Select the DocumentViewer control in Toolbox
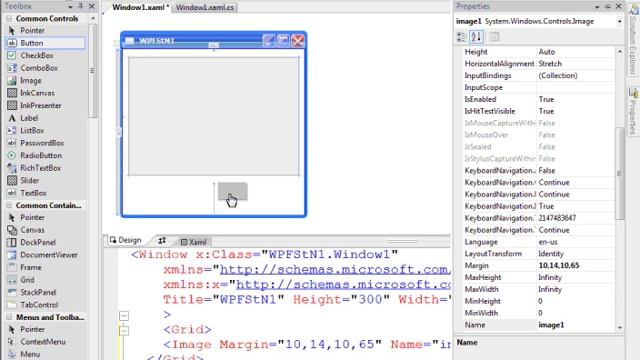 pyautogui.click(x=49, y=255)
